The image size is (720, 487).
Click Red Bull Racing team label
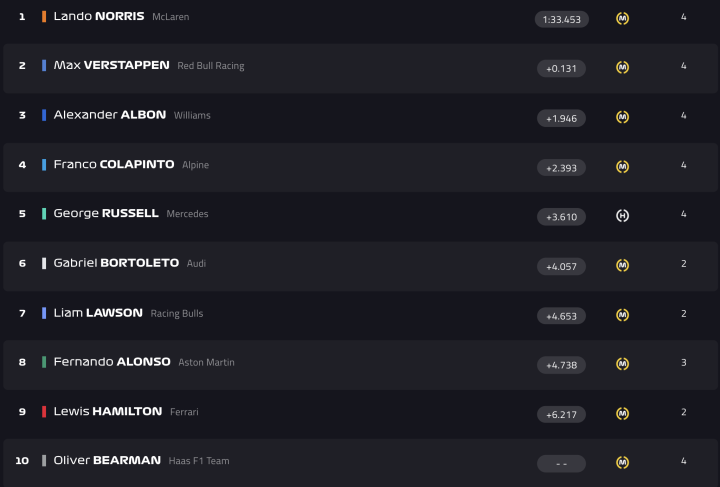(x=210, y=66)
